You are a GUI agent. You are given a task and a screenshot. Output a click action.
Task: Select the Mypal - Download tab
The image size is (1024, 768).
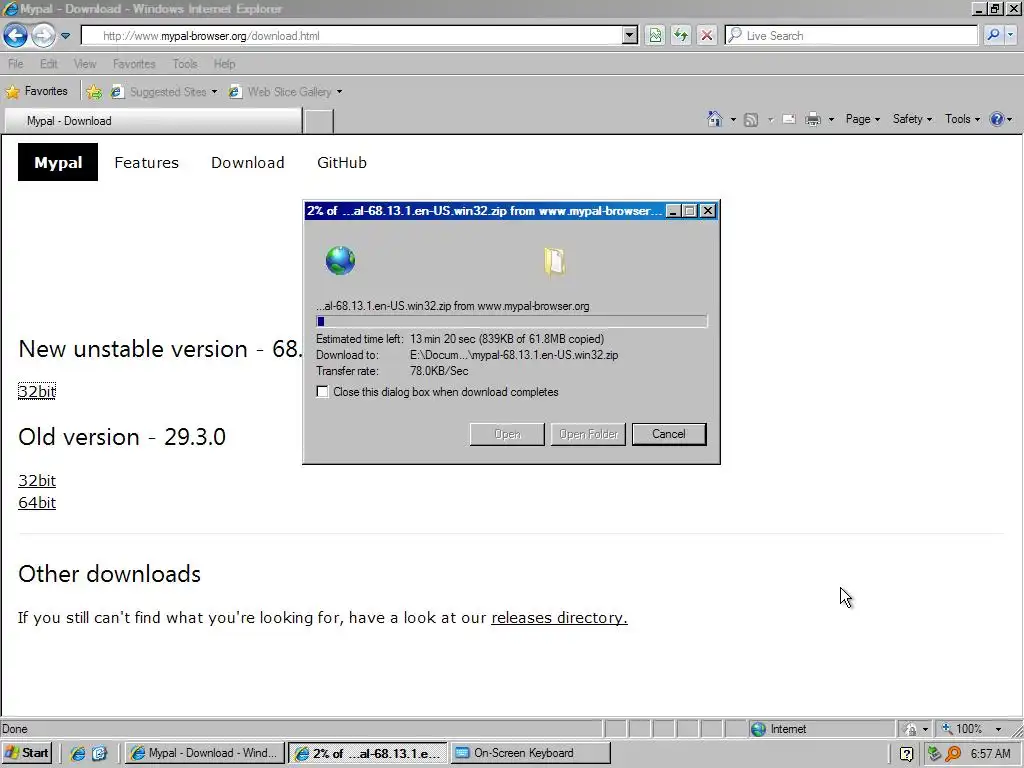coord(153,121)
